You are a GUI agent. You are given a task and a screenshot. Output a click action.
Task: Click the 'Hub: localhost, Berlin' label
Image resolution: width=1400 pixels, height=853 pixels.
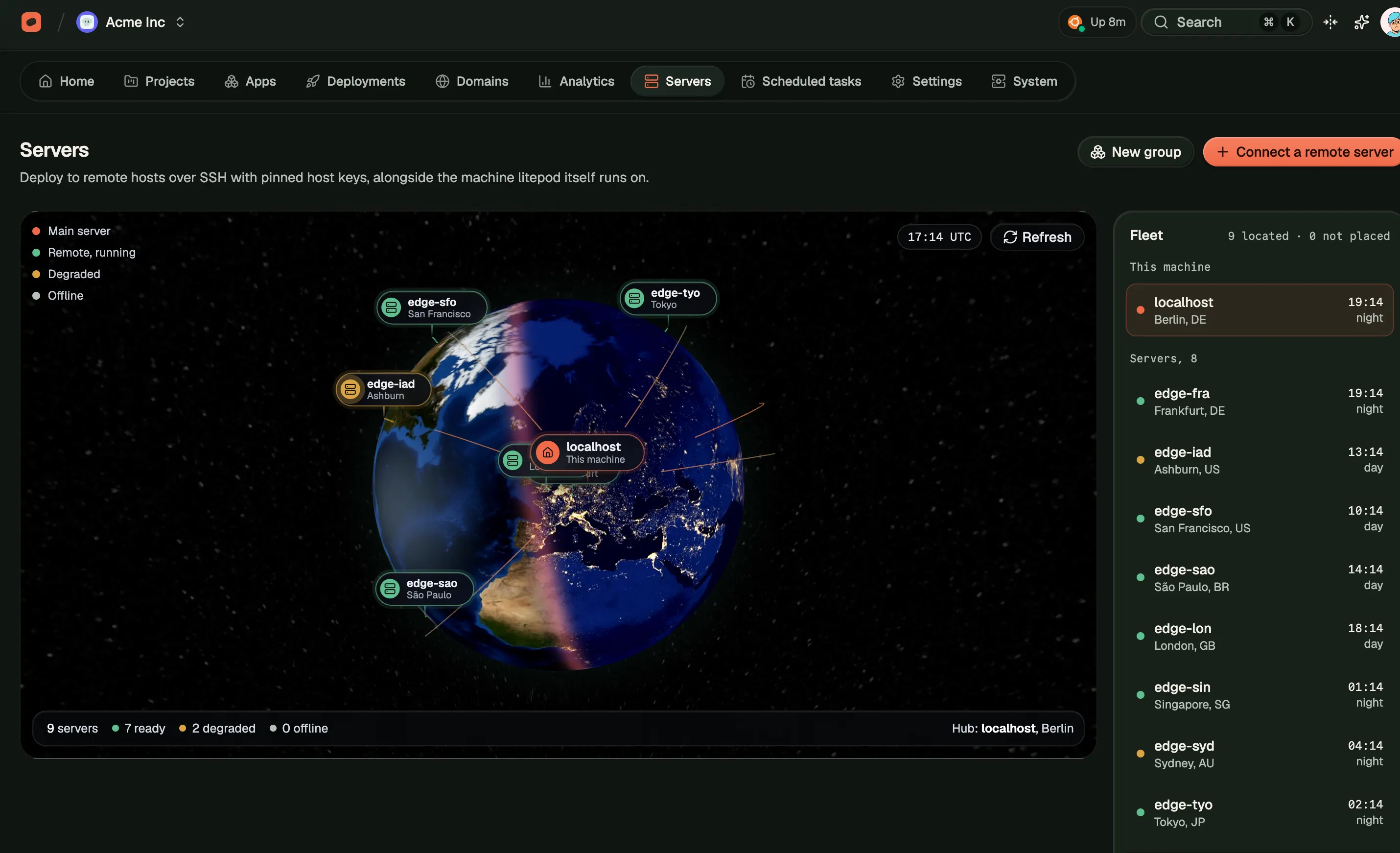1012,728
